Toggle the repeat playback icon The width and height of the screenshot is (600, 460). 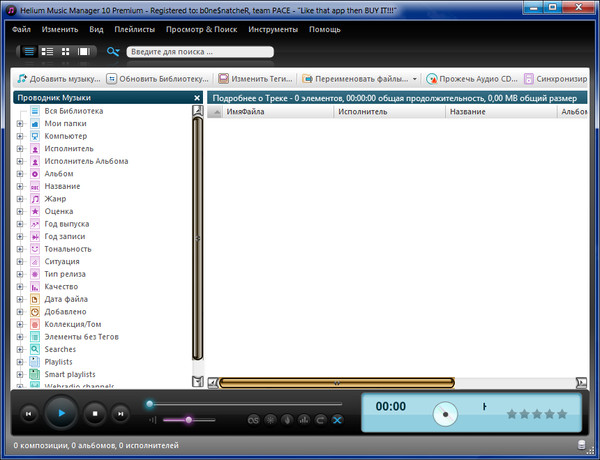pyautogui.click(x=320, y=420)
